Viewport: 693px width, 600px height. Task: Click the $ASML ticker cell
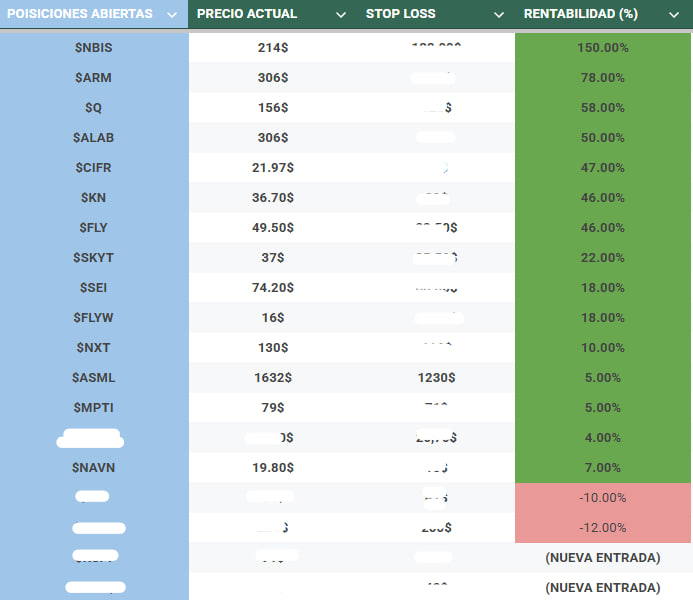click(x=94, y=378)
